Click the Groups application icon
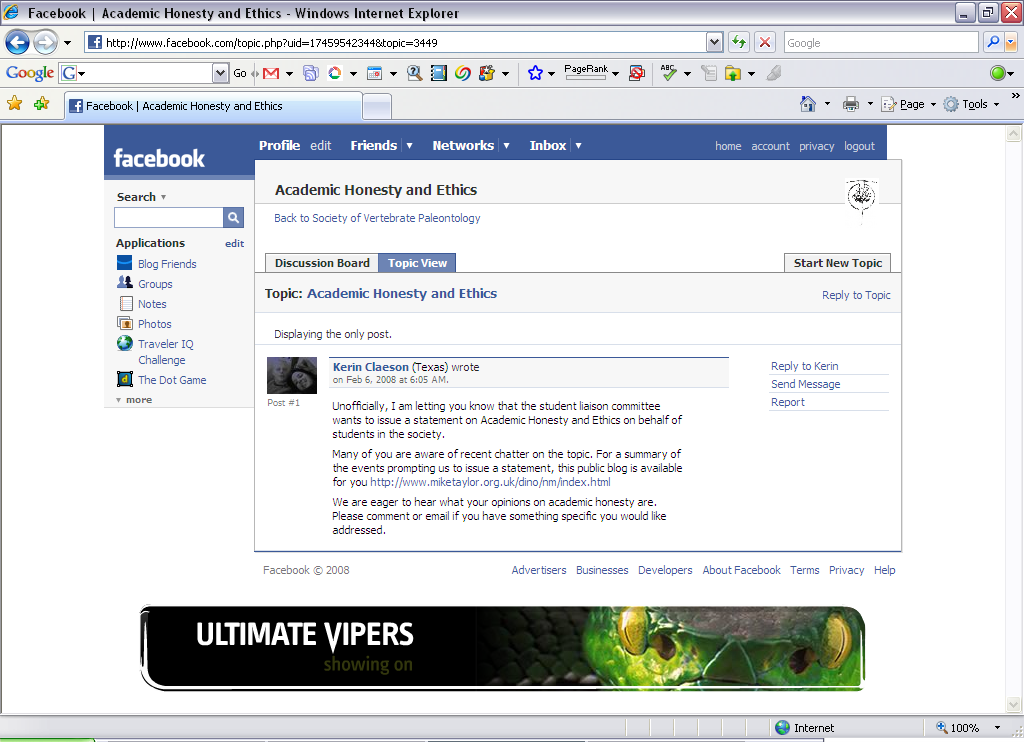 point(124,283)
